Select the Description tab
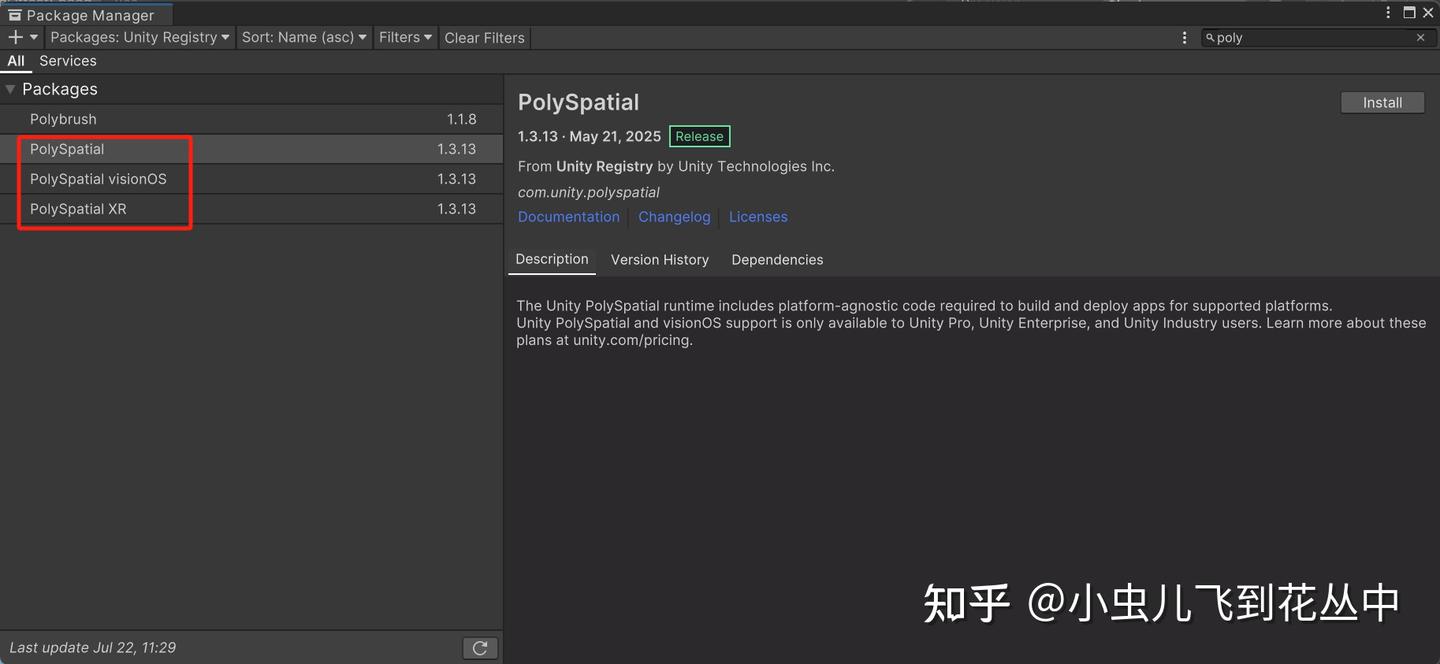This screenshot has height=664, width=1440. click(x=552, y=259)
